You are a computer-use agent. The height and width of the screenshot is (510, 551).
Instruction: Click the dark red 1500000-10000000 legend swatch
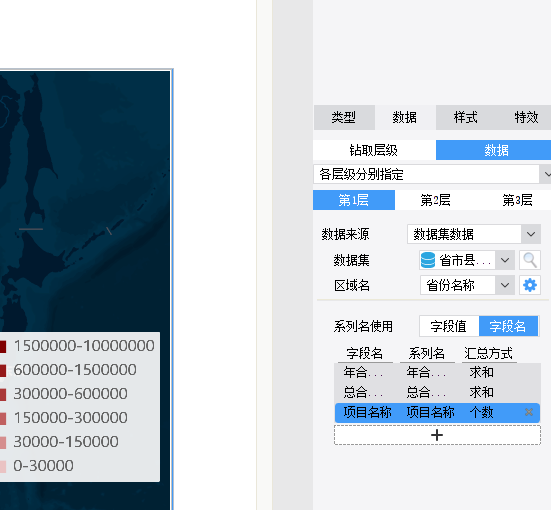(x=3, y=346)
